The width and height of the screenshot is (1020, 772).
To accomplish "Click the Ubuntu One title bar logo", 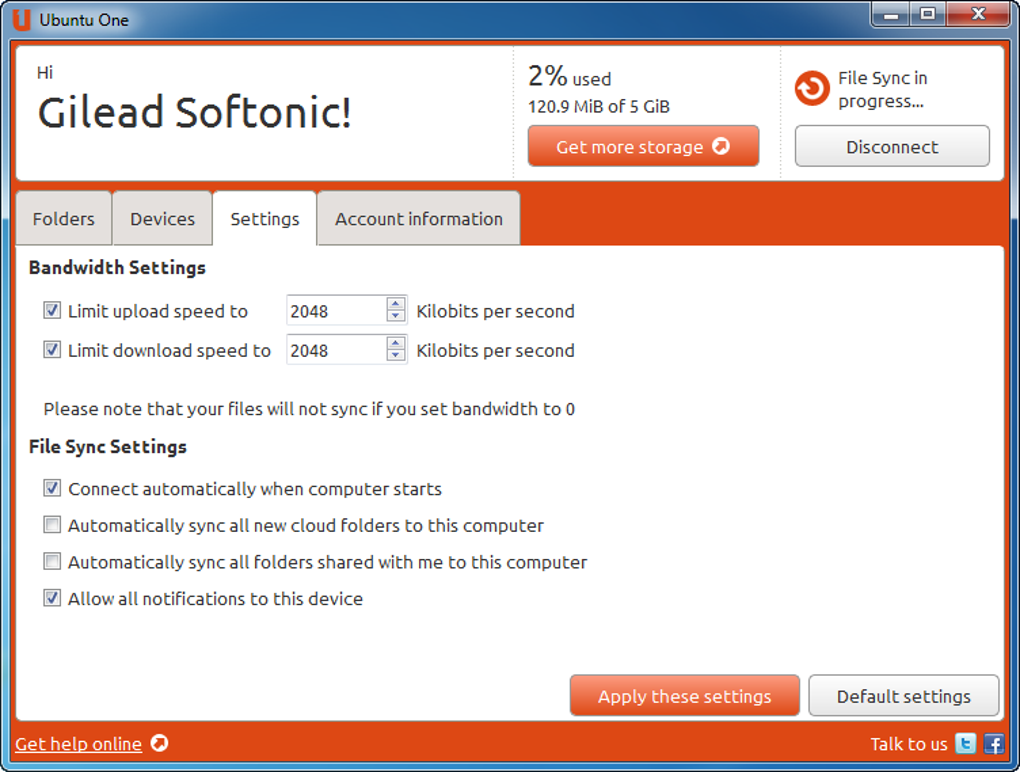I will [x=21, y=19].
